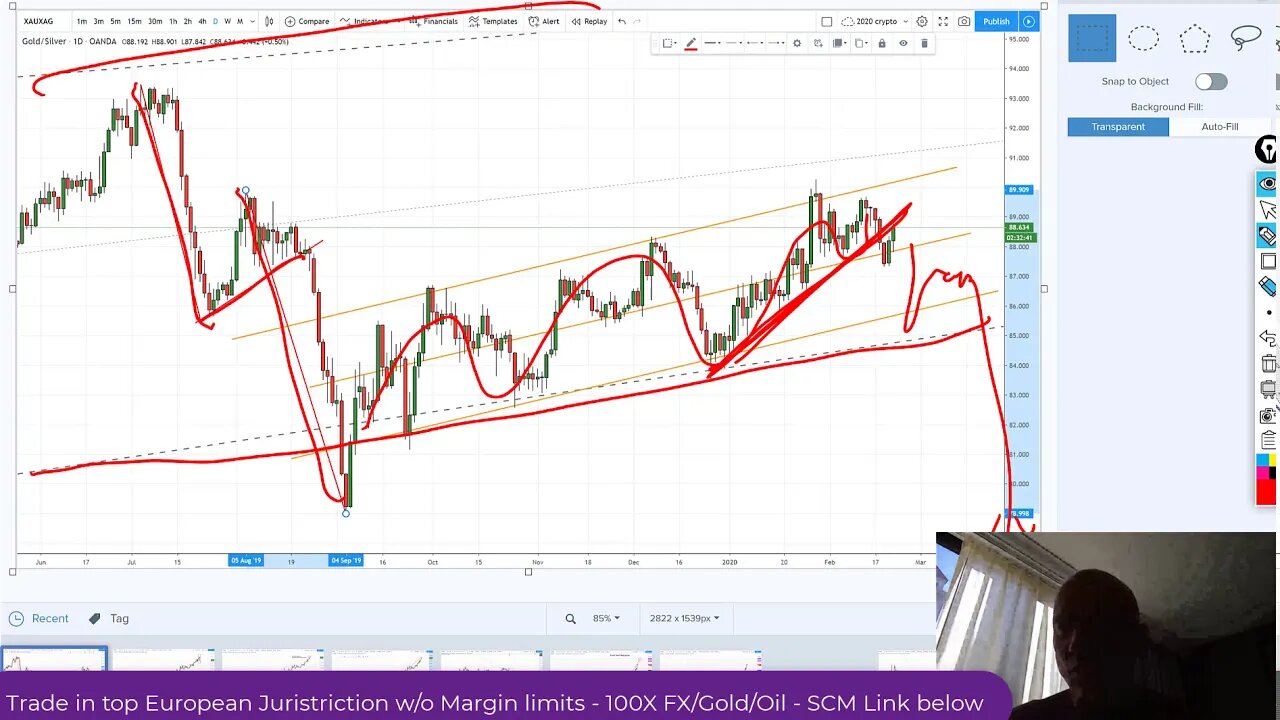Click the 05 Aug '19 date marker
The image size is (1280, 720).
tap(245, 561)
